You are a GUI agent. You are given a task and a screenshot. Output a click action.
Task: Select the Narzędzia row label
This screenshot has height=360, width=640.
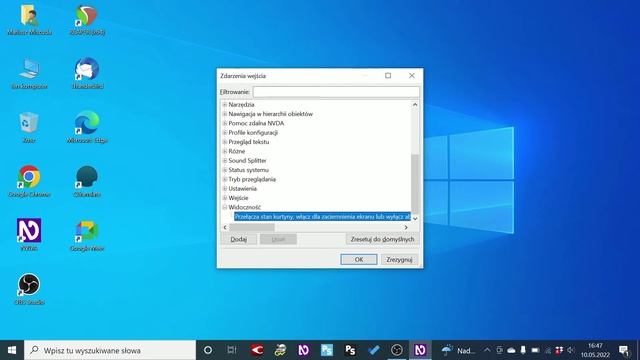tap(241, 104)
